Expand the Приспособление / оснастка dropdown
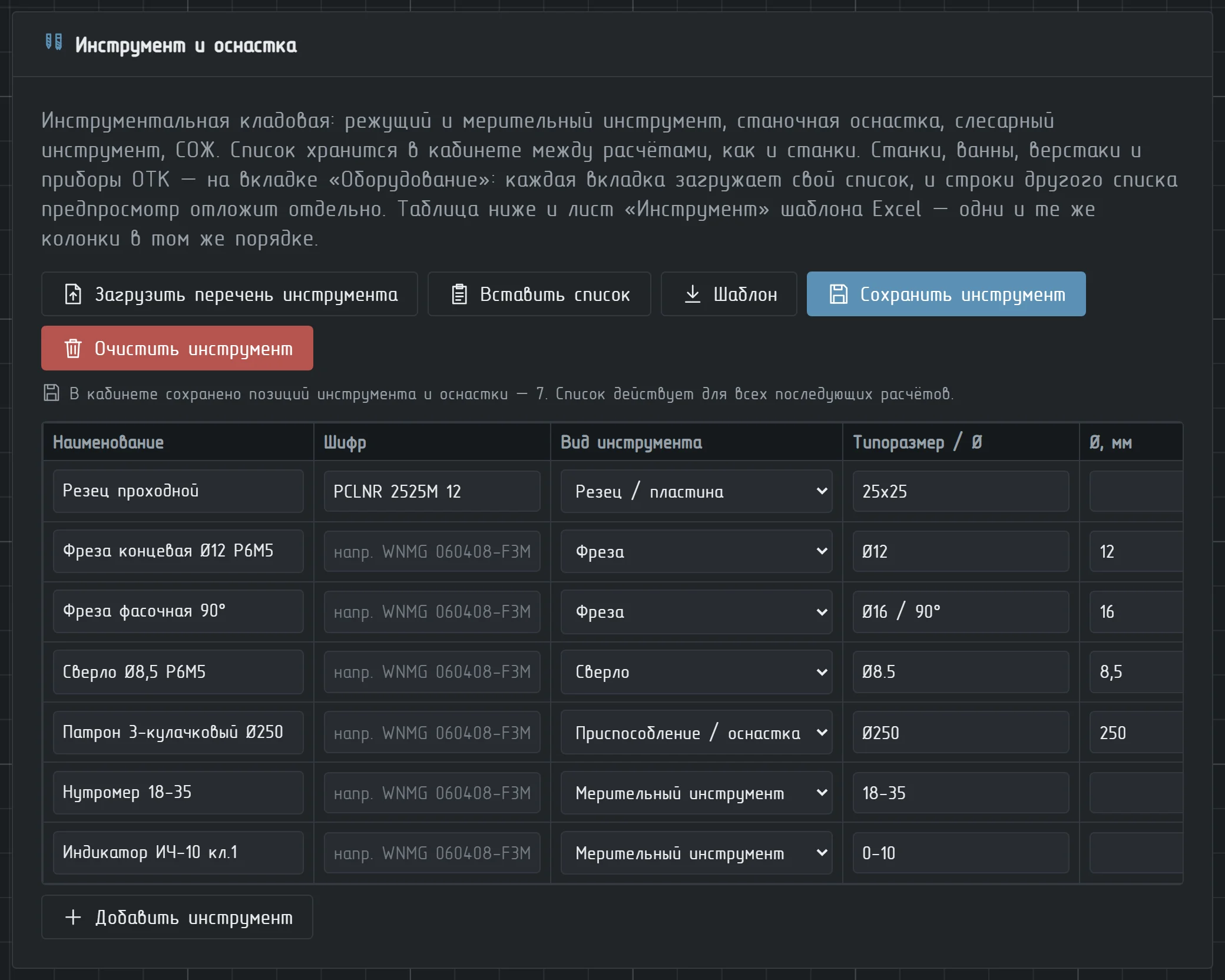The width and height of the screenshot is (1225, 980). [x=696, y=733]
